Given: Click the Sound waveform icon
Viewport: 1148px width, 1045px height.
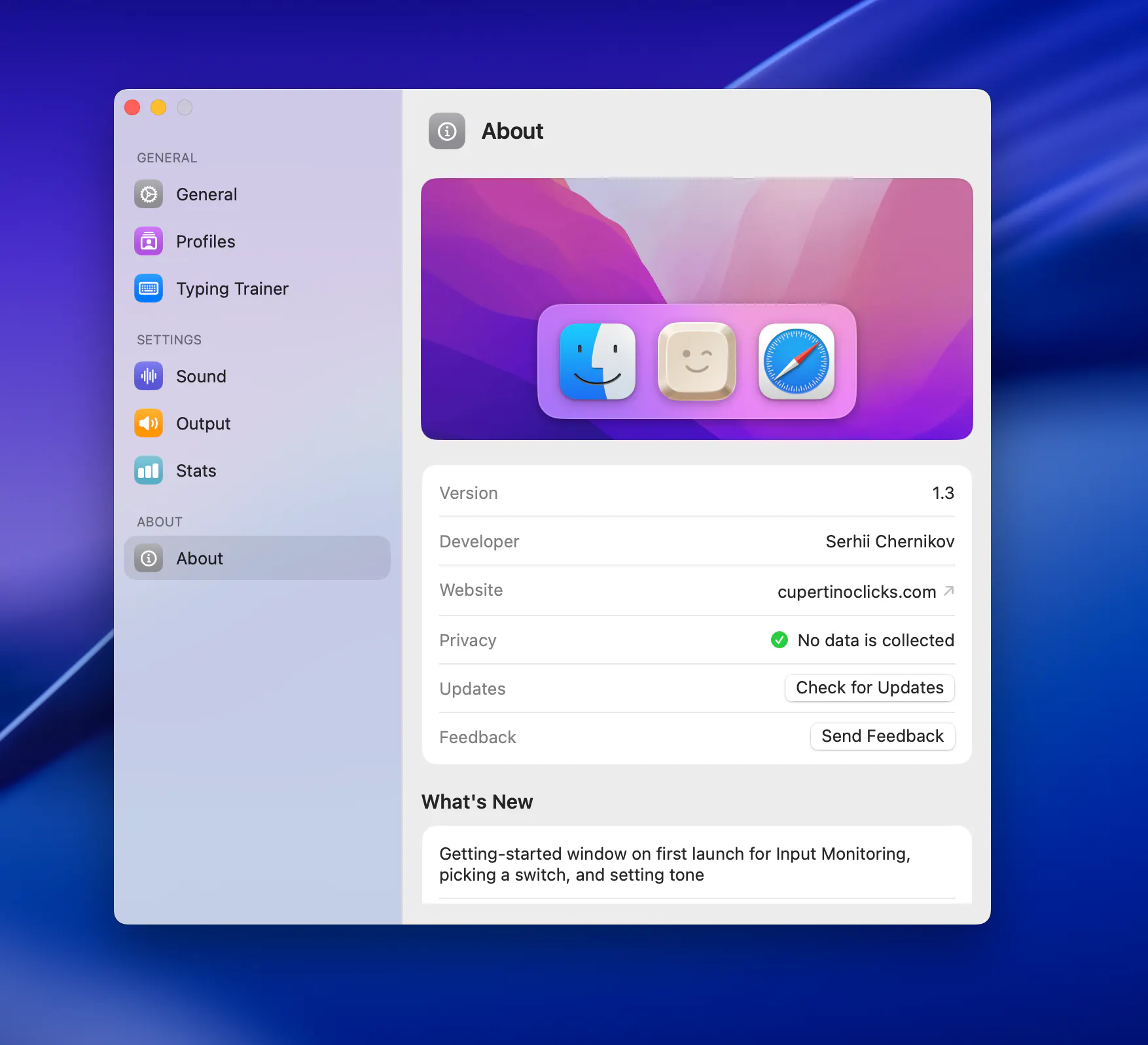Looking at the screenshot, I should coord(149,376).
